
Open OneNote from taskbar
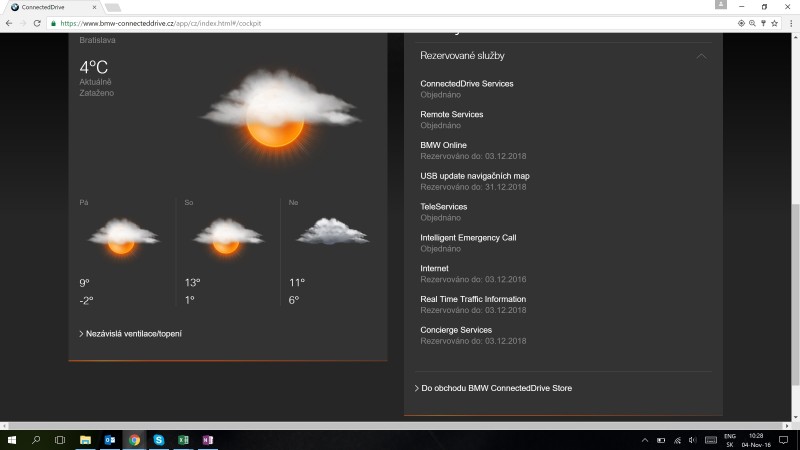pyautogui.click(x=208, y=440)
